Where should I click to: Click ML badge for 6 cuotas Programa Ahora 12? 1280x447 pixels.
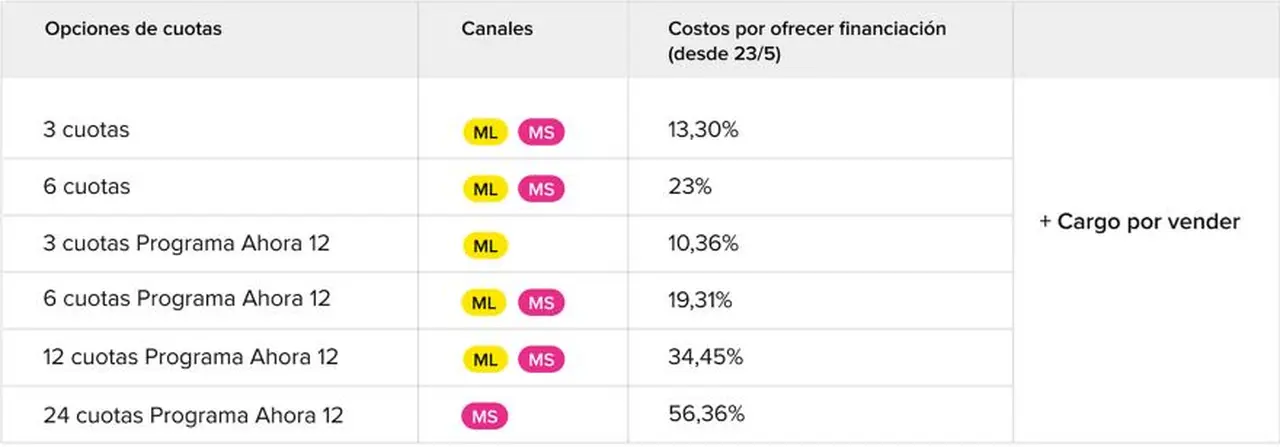click(485, 302)
